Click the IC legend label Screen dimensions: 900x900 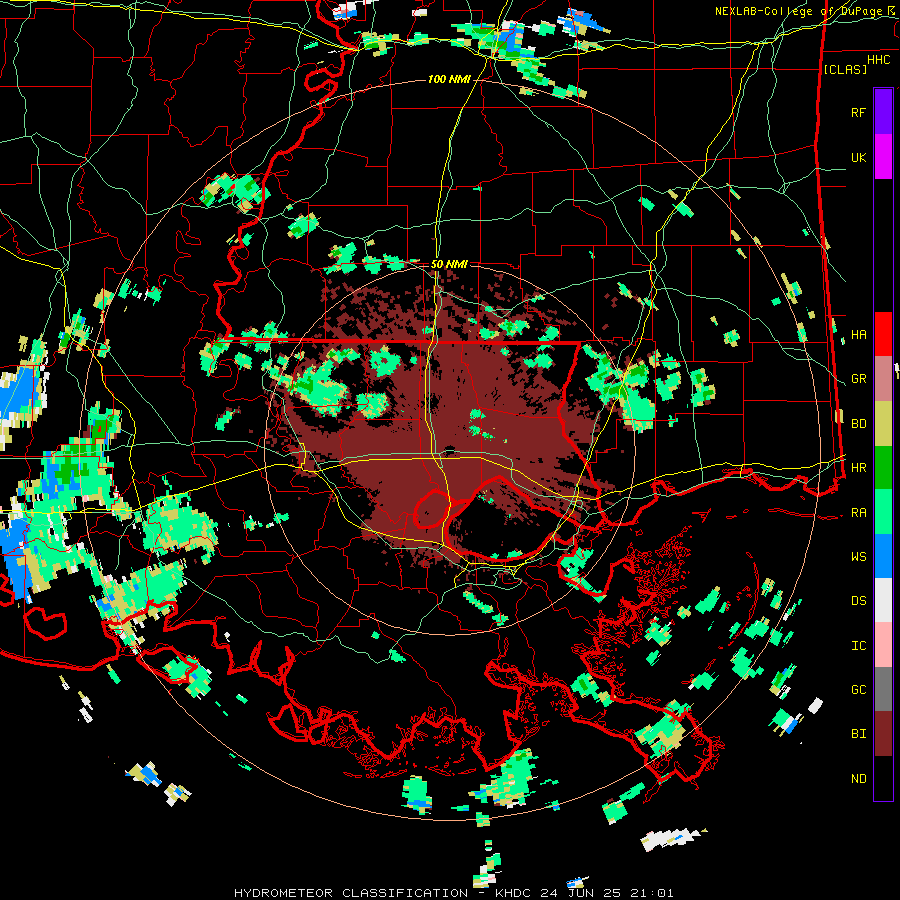858,646
